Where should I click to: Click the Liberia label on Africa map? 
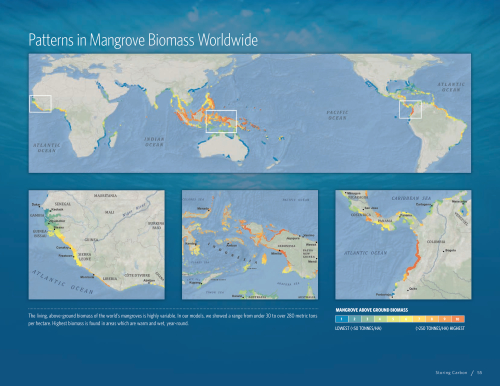coord(110,278)
